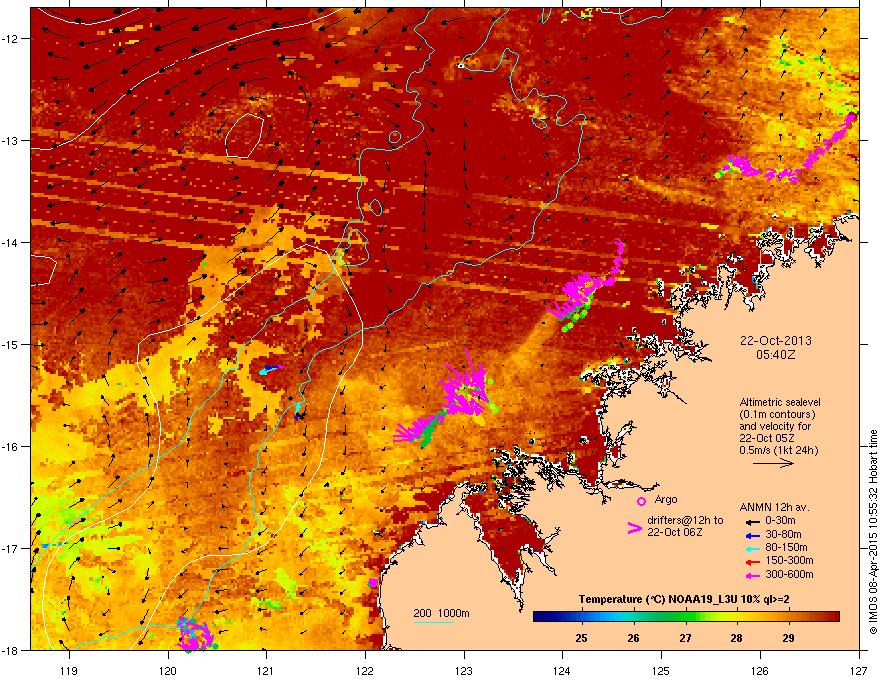The width and height of the screenshot is (880, 680).
Task: Click the latitude axis label '-17'
Action: coord(12,548)
